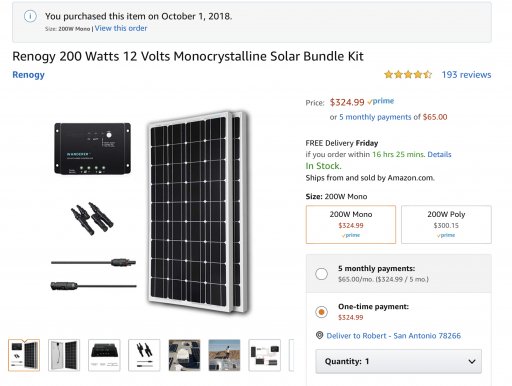Select the One-time payment radio button
The height and width of the screenshot is (386, 512).
pyautogui.click(x=321, y=312)
